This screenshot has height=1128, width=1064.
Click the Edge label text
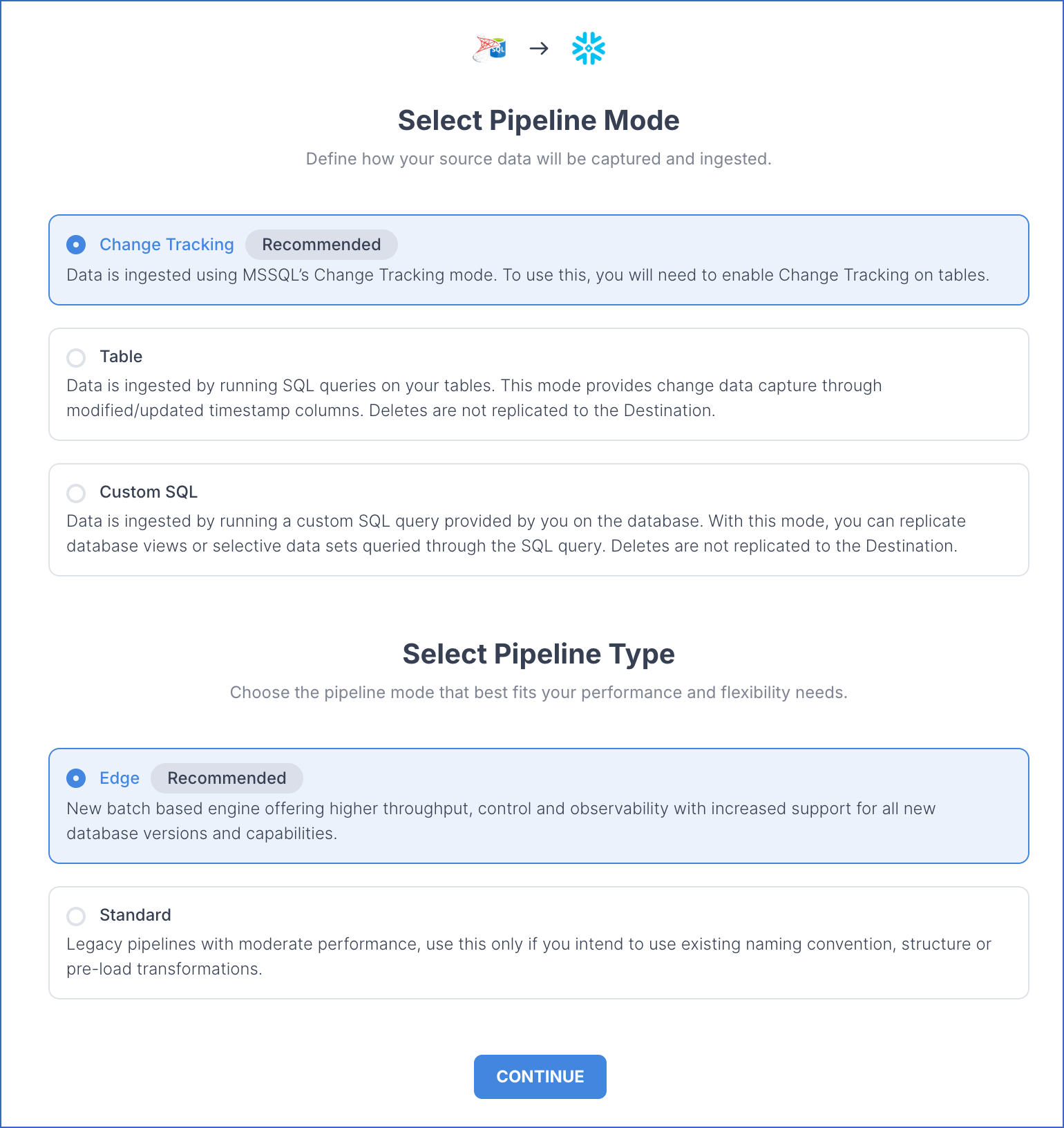(120, 778)
